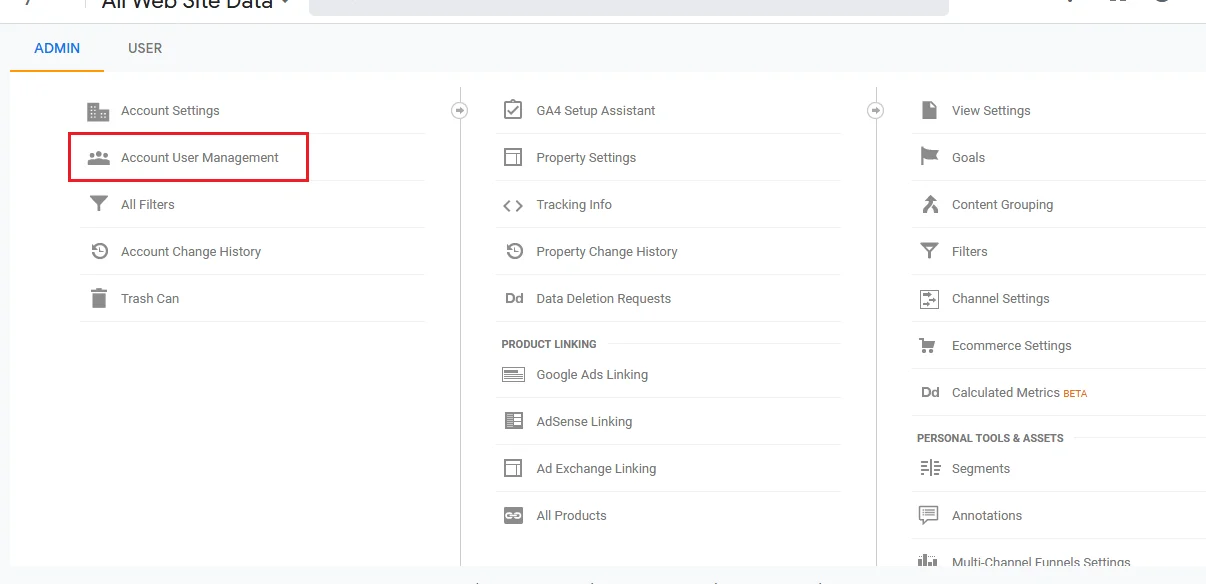Click the Channel Settings arrows icon
The height and width of the screenshot is (584, 1206).
[930, 298]
